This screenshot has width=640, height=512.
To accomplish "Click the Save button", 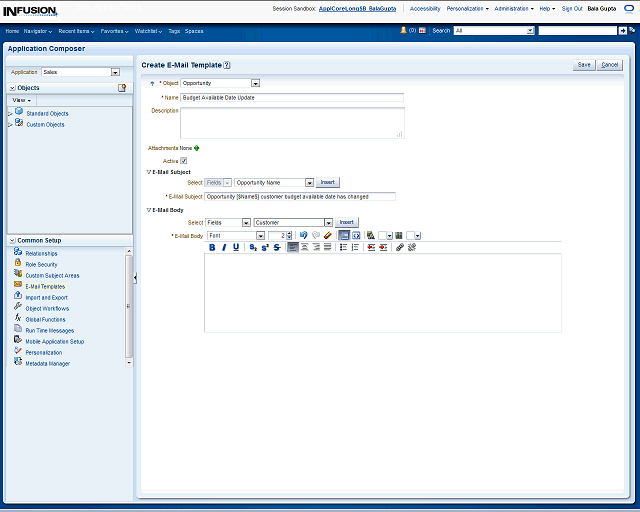I will pyautogui.click(x=584, y=64).
